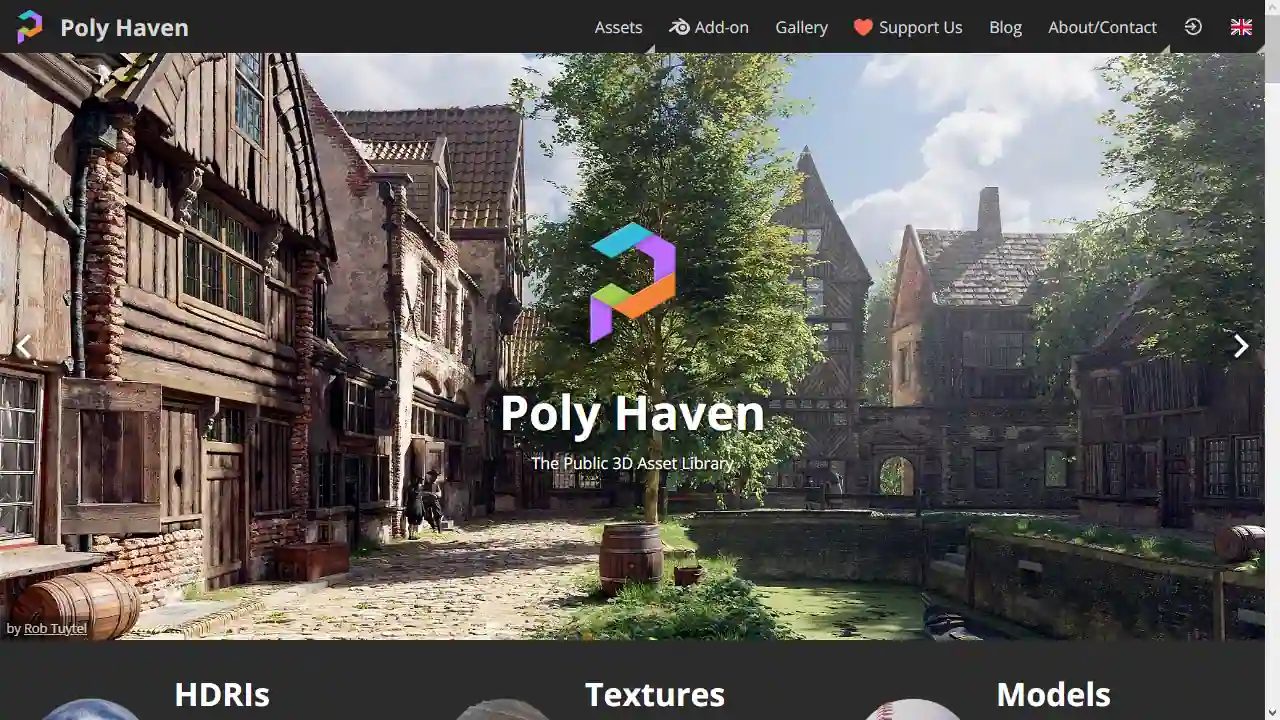Open the Gallery menu item
1280x720 pixels.
point(802,27)
